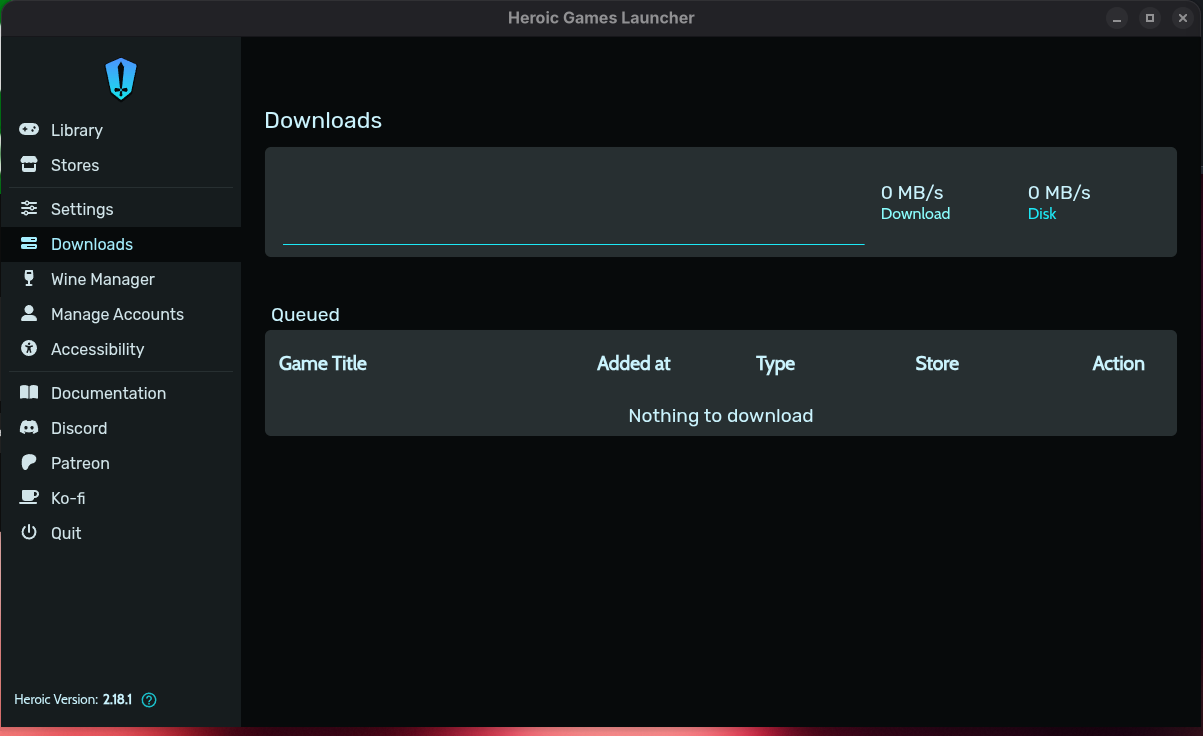Open the Accessibility options
Screen dimensions: 1203x736
[120, 349]
